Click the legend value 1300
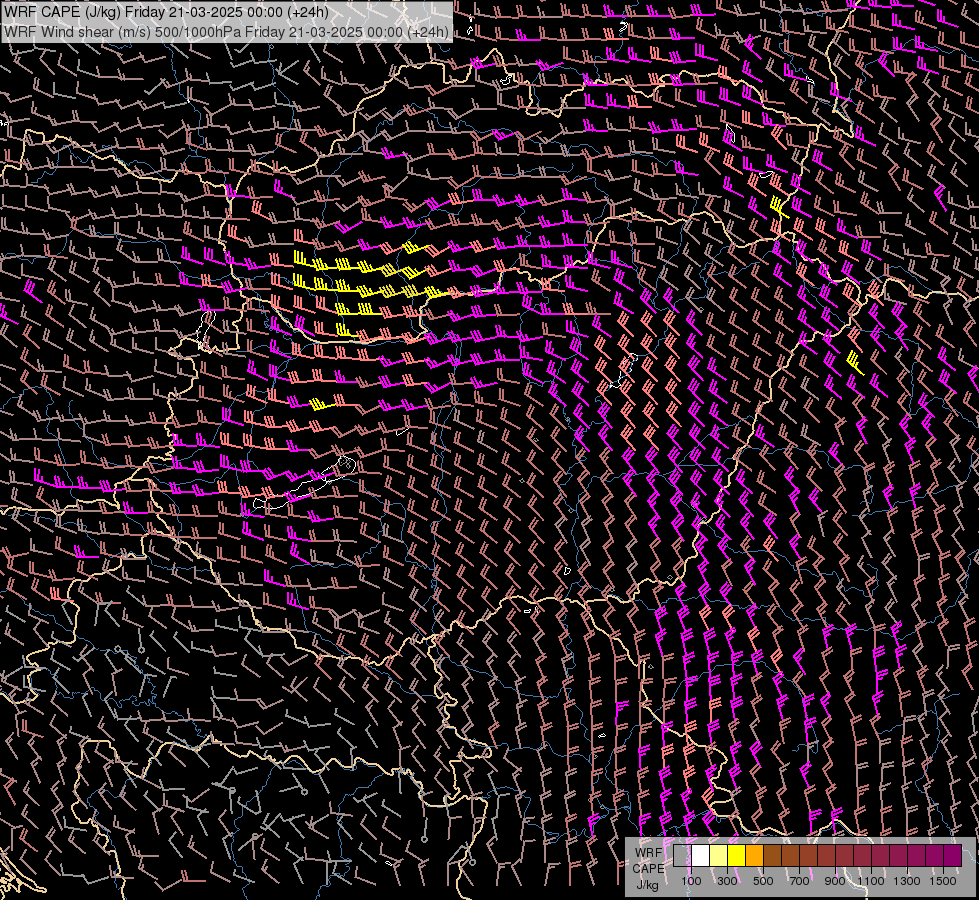Image resolution: width=979 pixels, height=900 pixels. 907,881
